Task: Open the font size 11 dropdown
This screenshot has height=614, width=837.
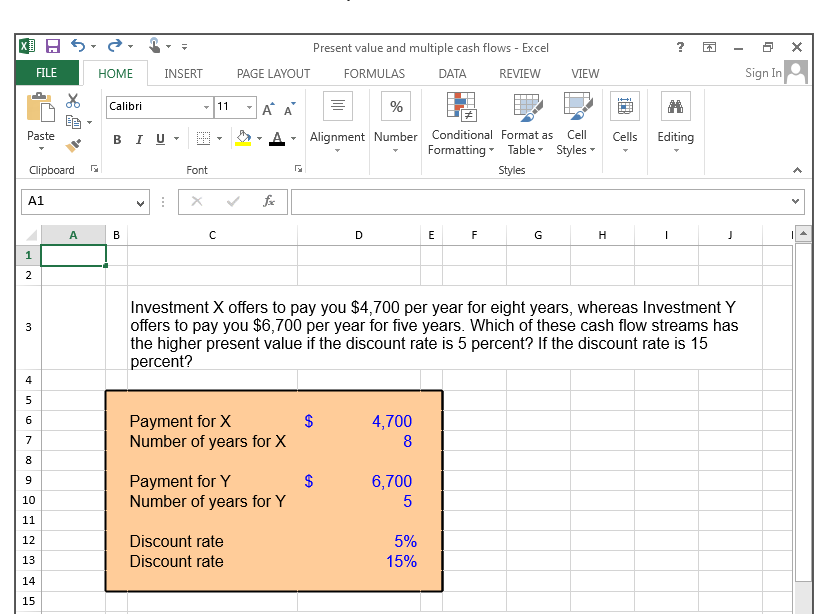Action: point(249,107)
